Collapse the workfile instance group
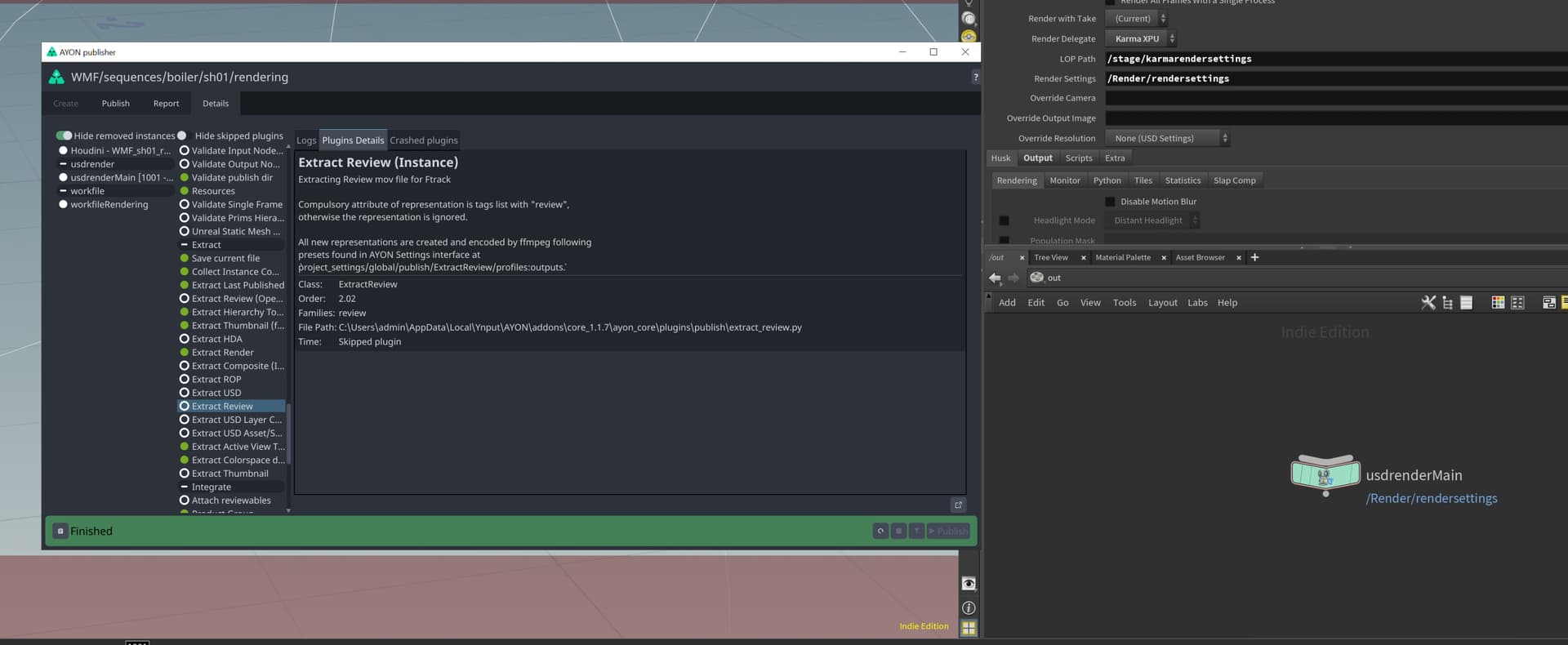1568x645 pixels. click(x=63, y=191)
